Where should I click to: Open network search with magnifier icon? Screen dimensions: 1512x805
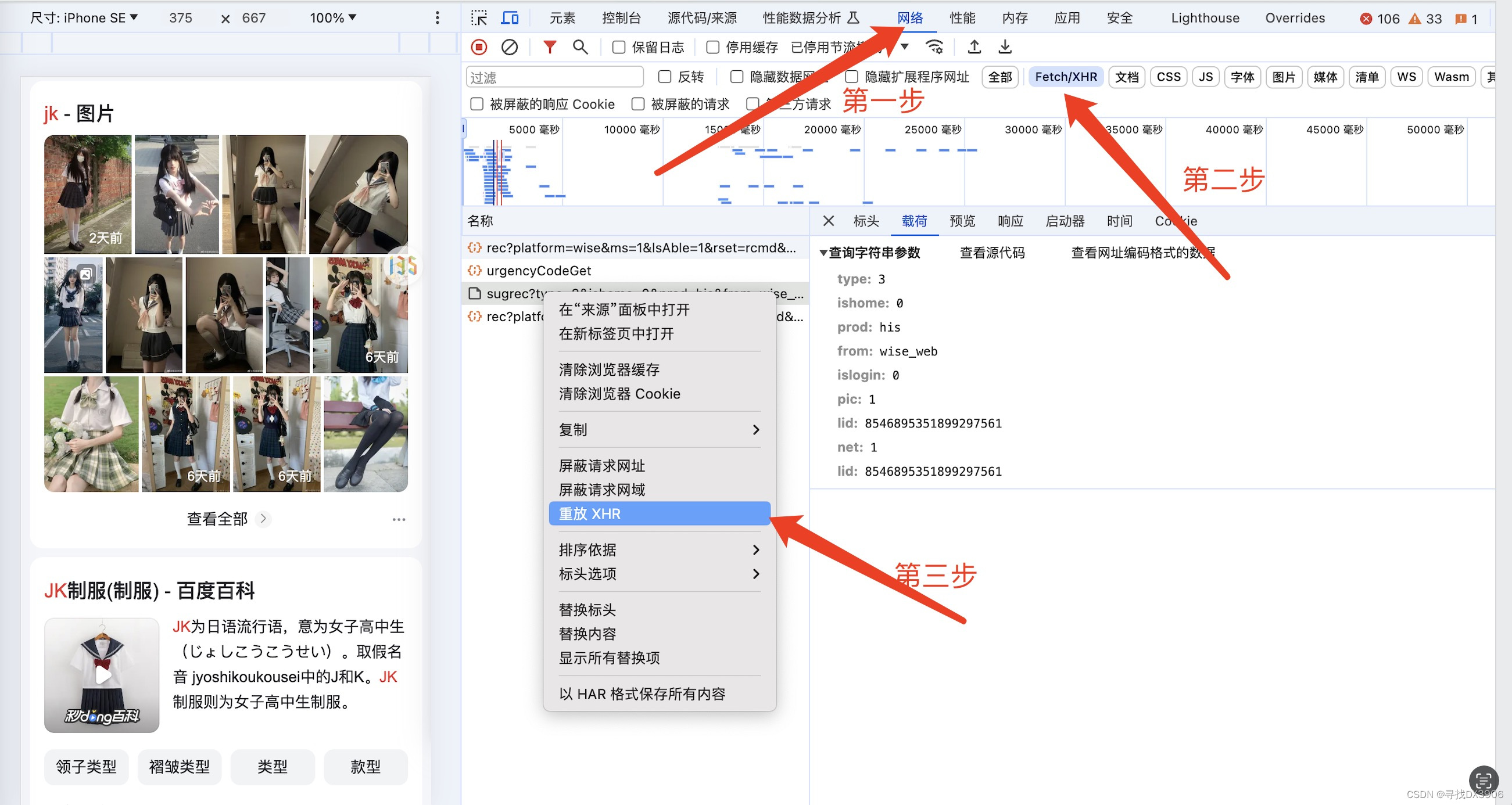580,47
